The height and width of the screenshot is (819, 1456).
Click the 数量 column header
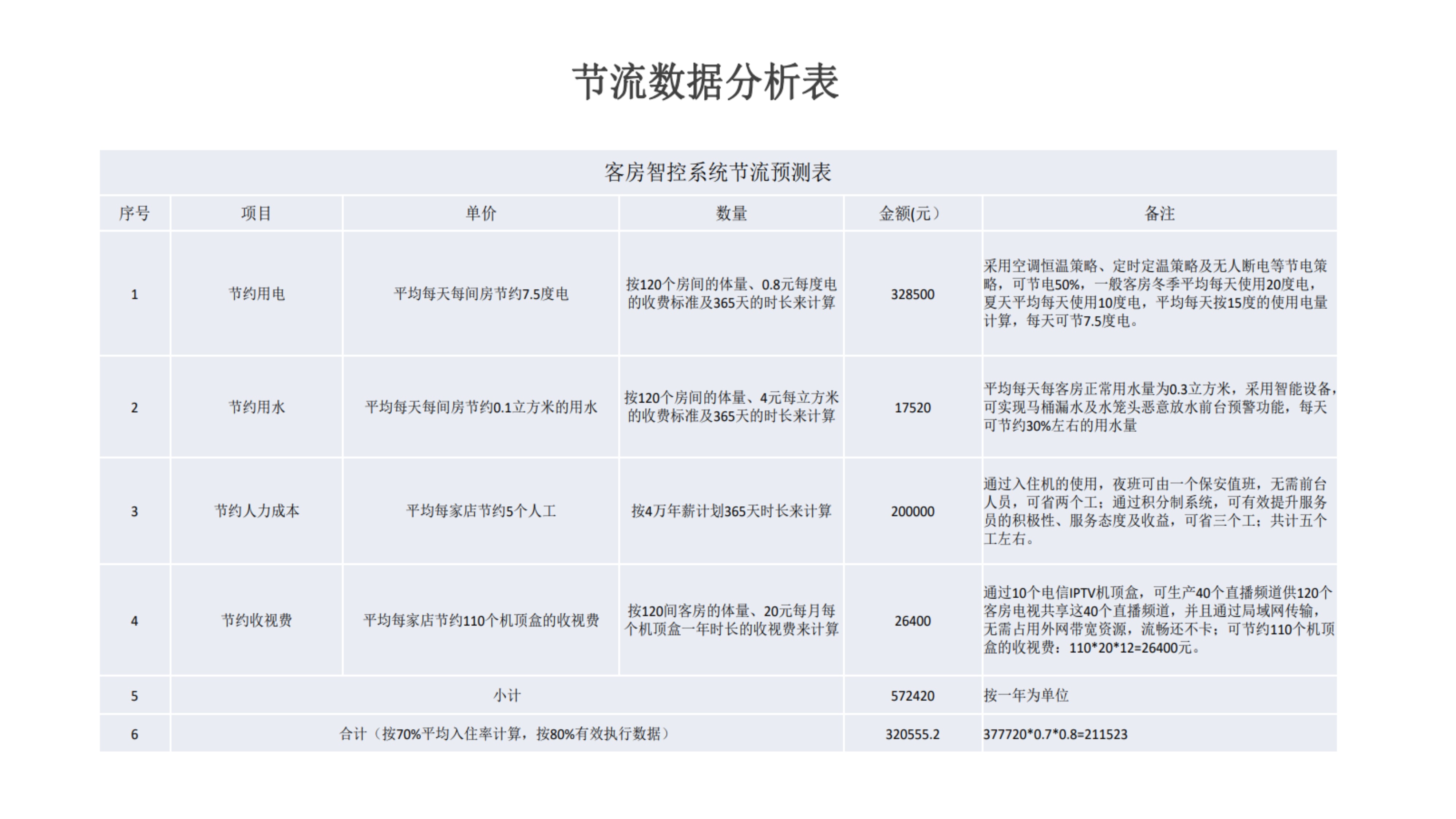click(731, 214)
